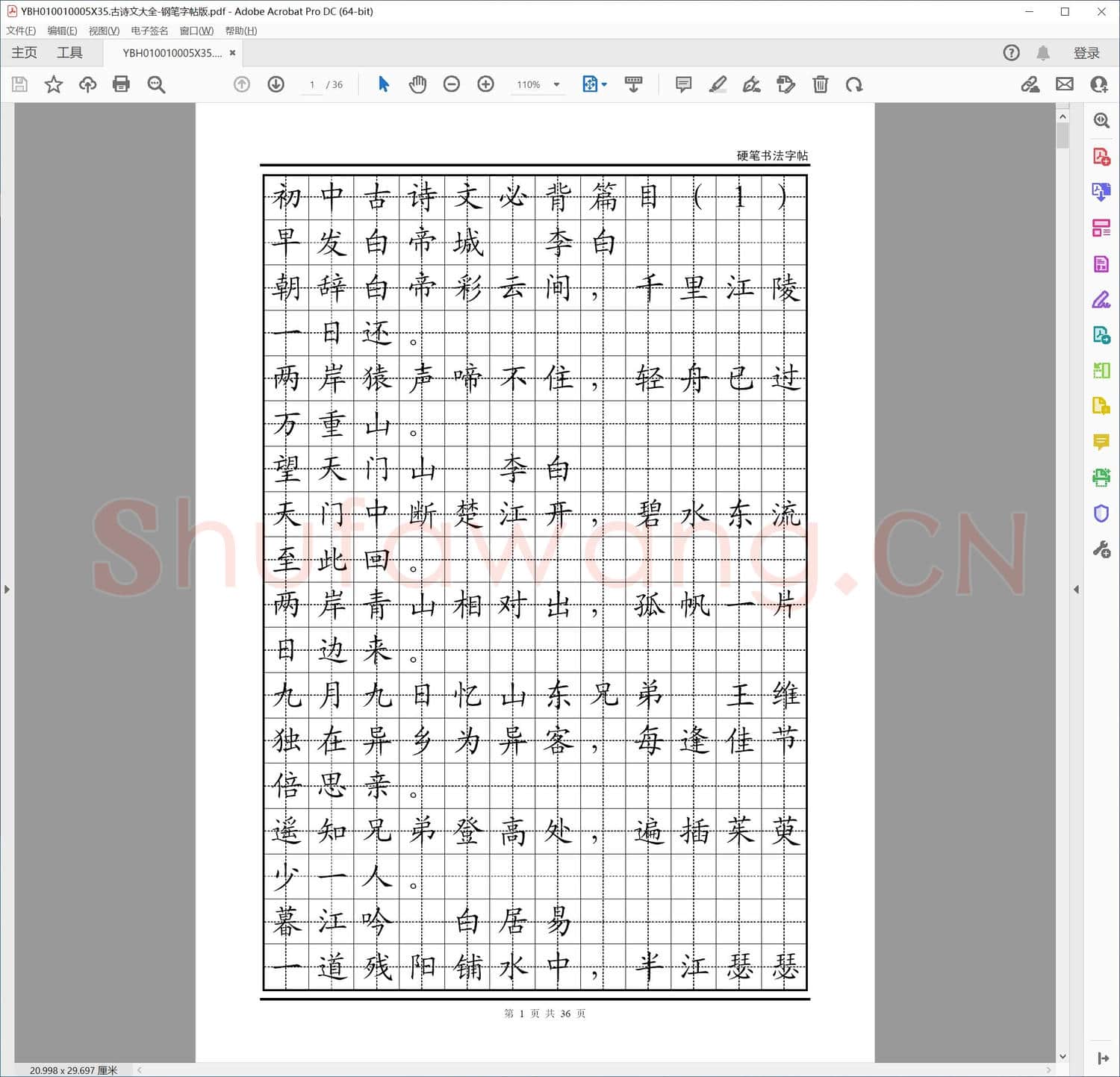Image resolution: width=1120 pixels, height=1077 pixels.
Task: Activate the selection arrow tool
Action: (x=384, y=84)
